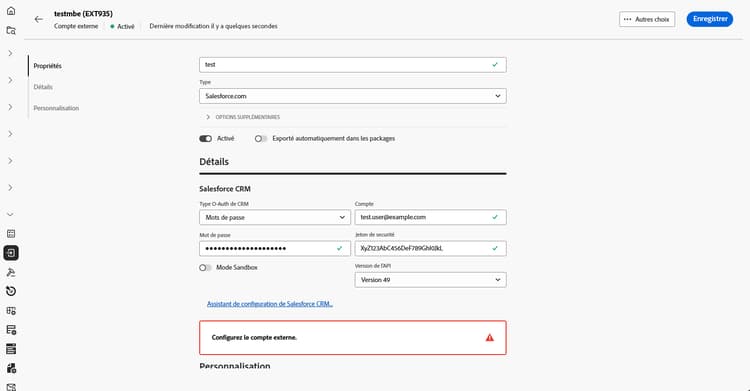Enable Exporté automatiquement dans les packages
This screenshot has width=750, height=391.
261,139
